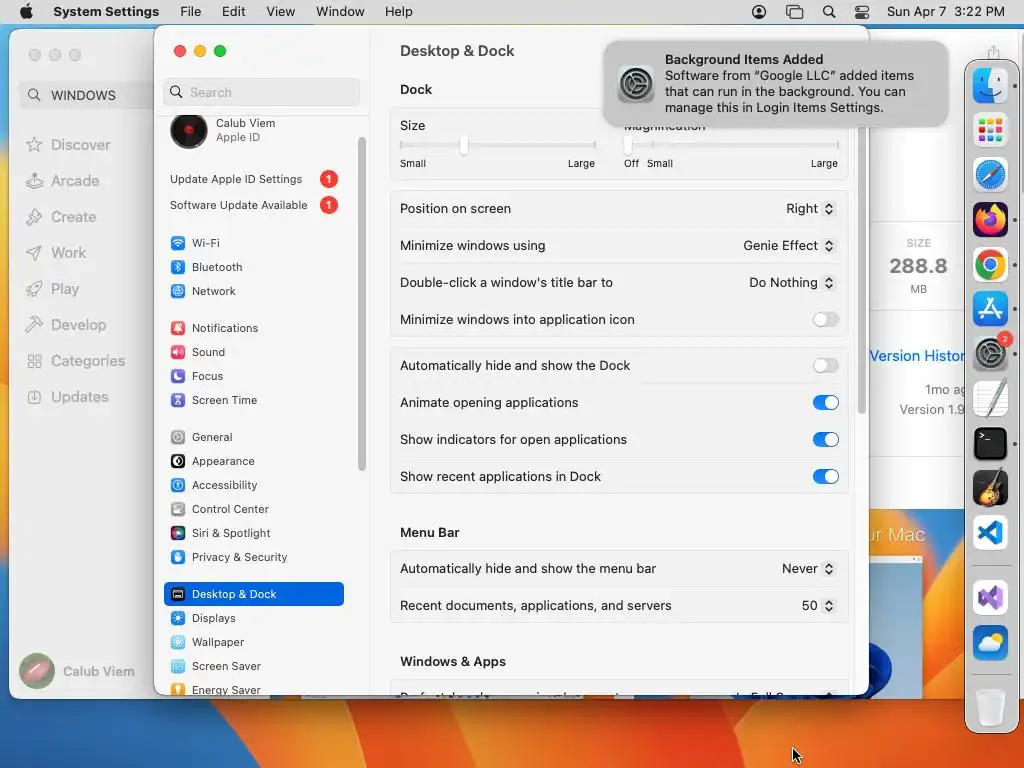Disable Animate opening applications switch
Screen dimensions: 1024x768
pyautogui.click(x=825, y=402)
